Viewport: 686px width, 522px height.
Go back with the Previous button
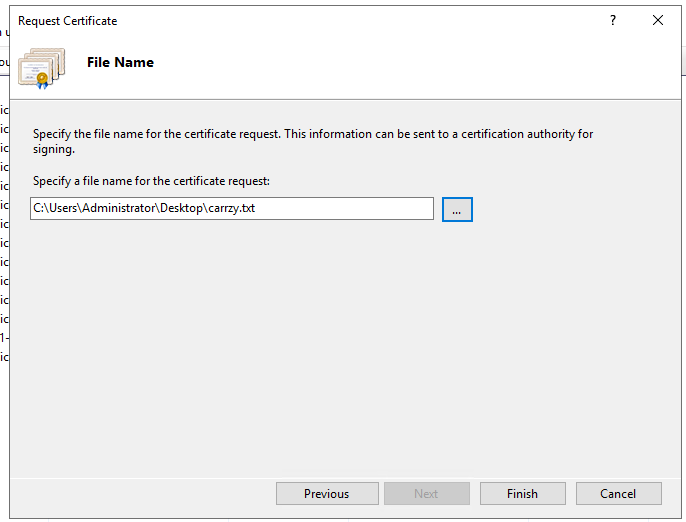(x=326, y=493)
